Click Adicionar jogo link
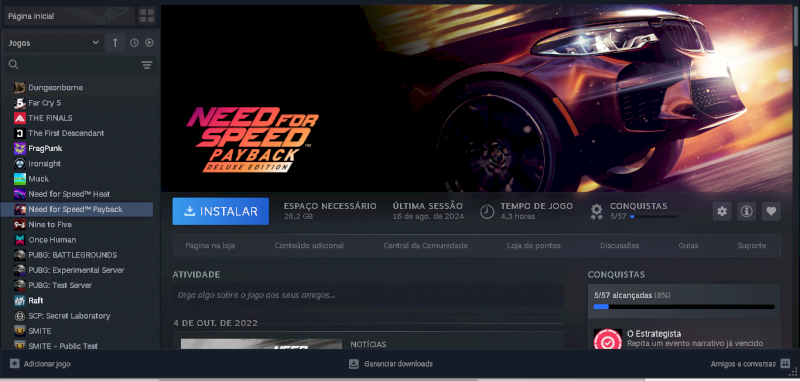Screen dimensions: 800x381 tap(47, 364)
